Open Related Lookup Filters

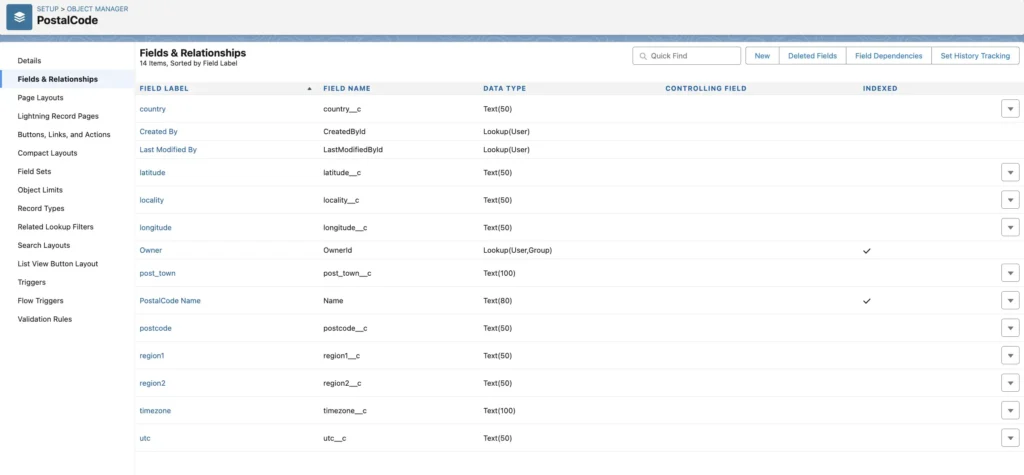click(x=56, y=227)
